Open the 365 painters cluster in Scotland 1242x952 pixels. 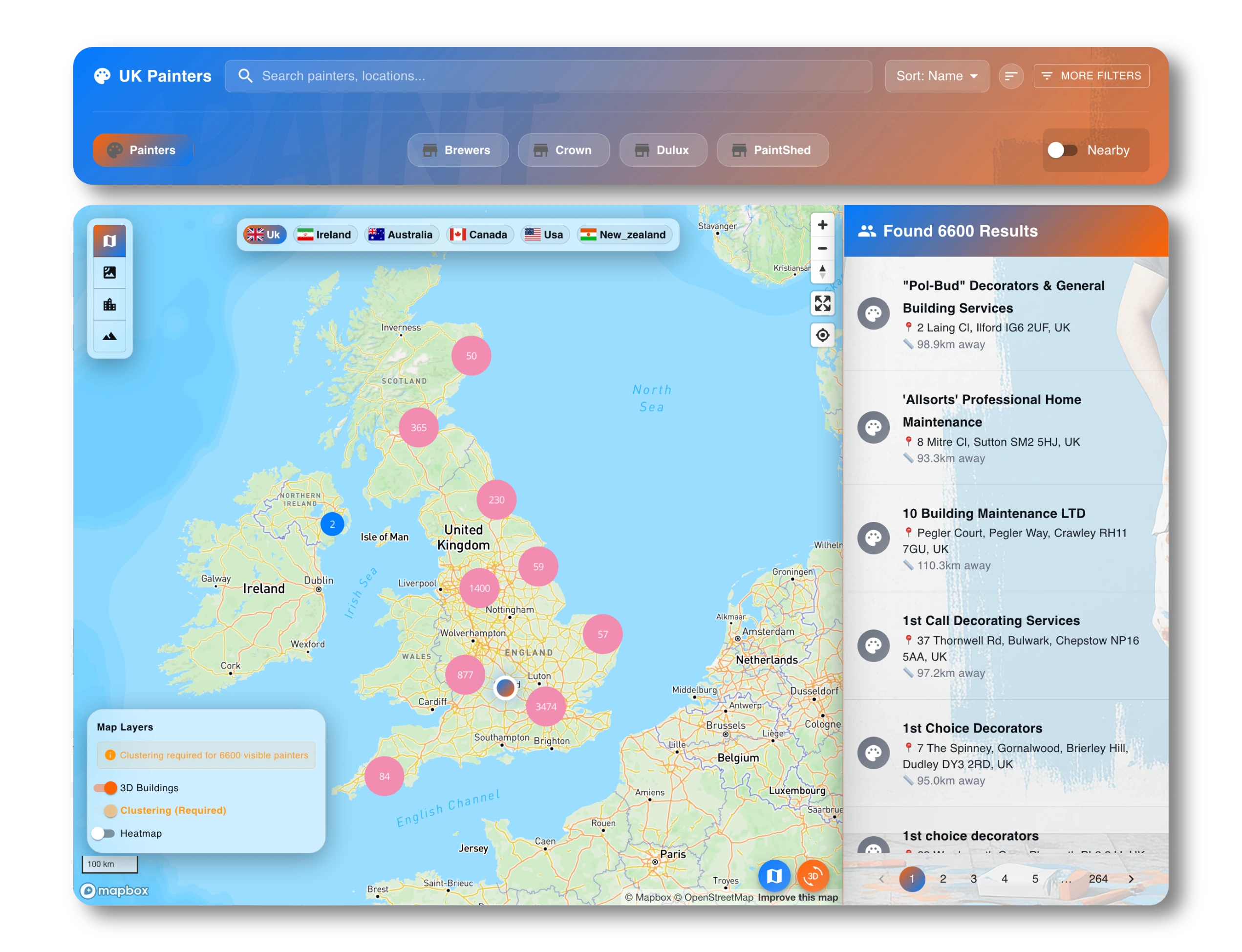418,427
